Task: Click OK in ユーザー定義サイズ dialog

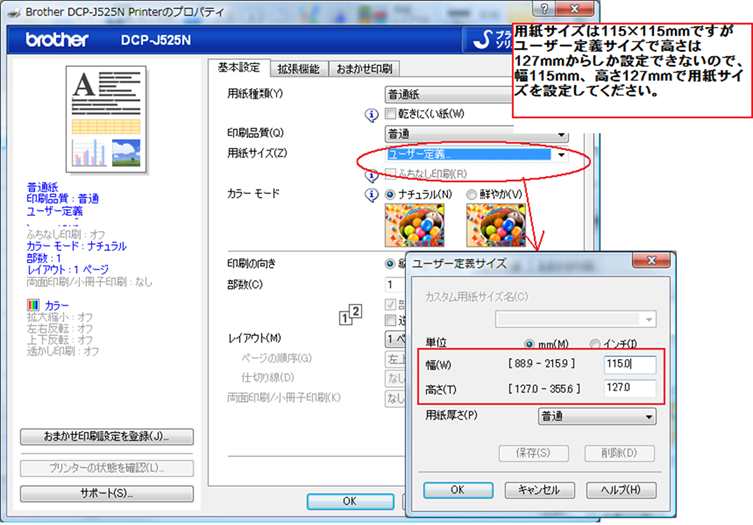Action: 458,490
